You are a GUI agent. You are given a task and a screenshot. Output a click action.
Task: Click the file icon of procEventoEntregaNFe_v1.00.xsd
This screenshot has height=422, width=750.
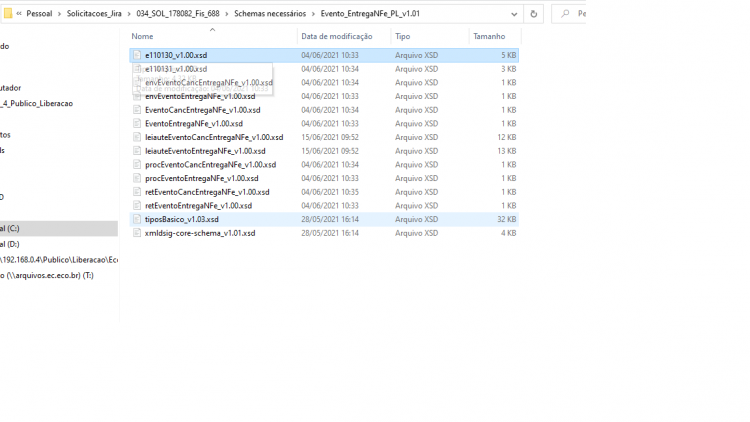[x=137, y=178]
